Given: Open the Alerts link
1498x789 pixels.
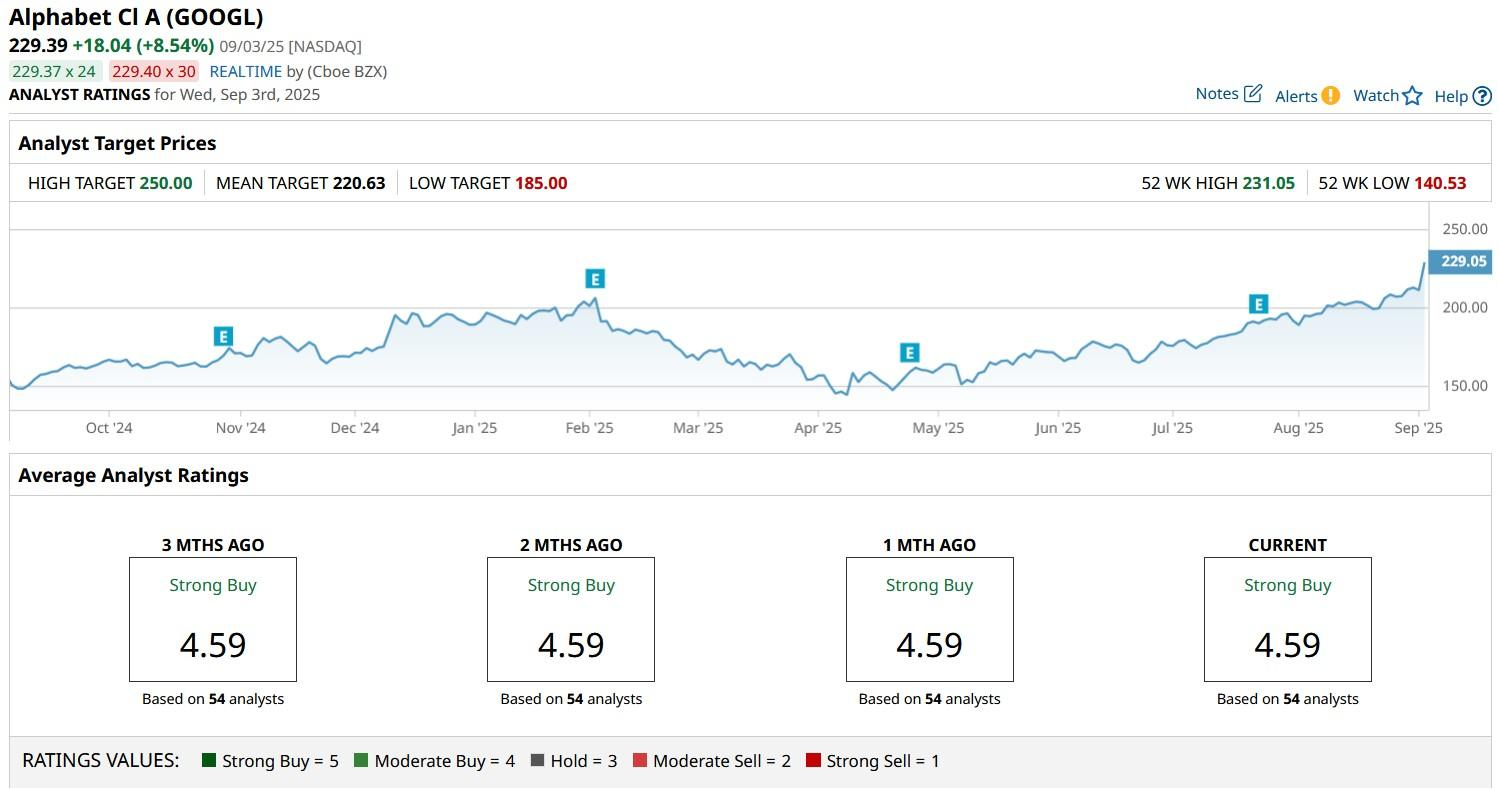Looking at the screenshot, I should [1296, 96].
